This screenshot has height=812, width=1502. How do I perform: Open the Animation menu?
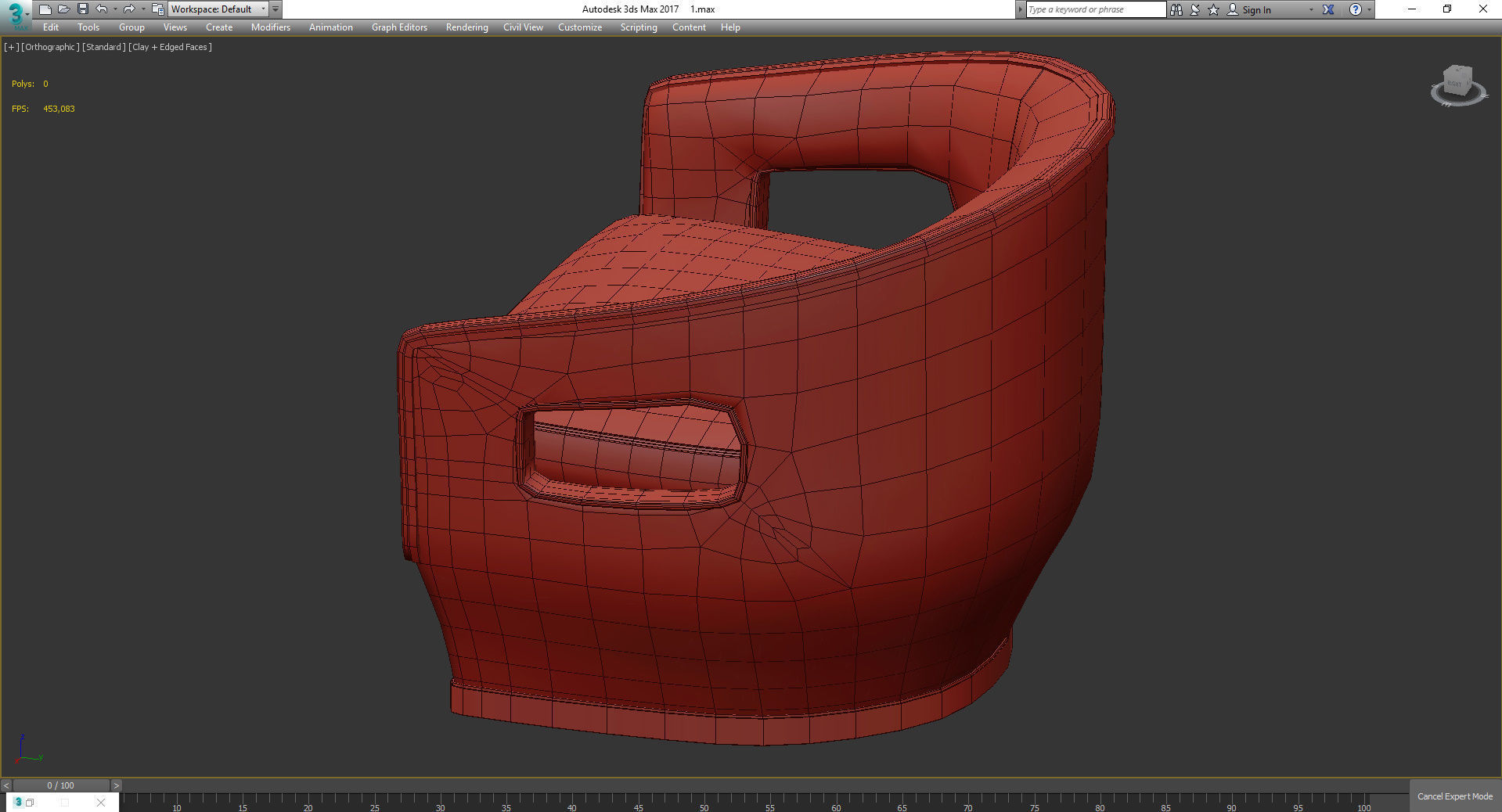pos(331,27)
